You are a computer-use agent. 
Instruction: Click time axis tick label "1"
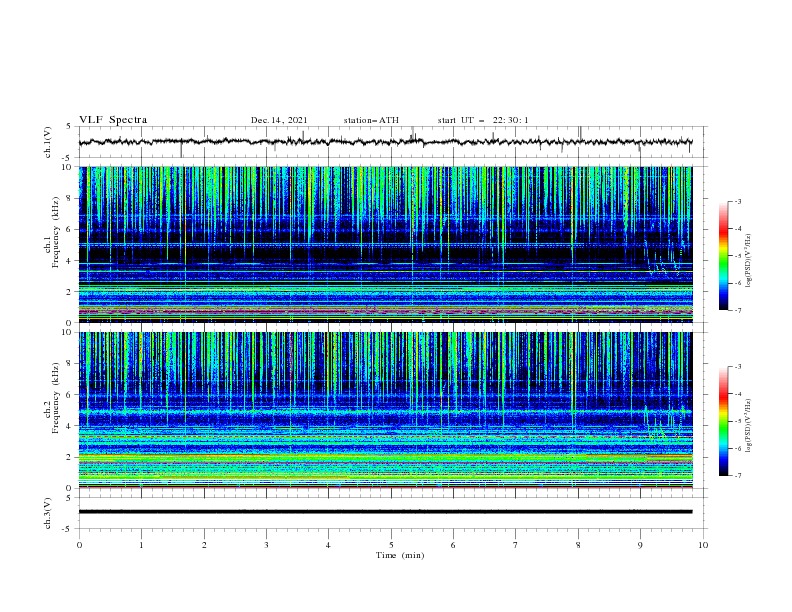point(141,545)
